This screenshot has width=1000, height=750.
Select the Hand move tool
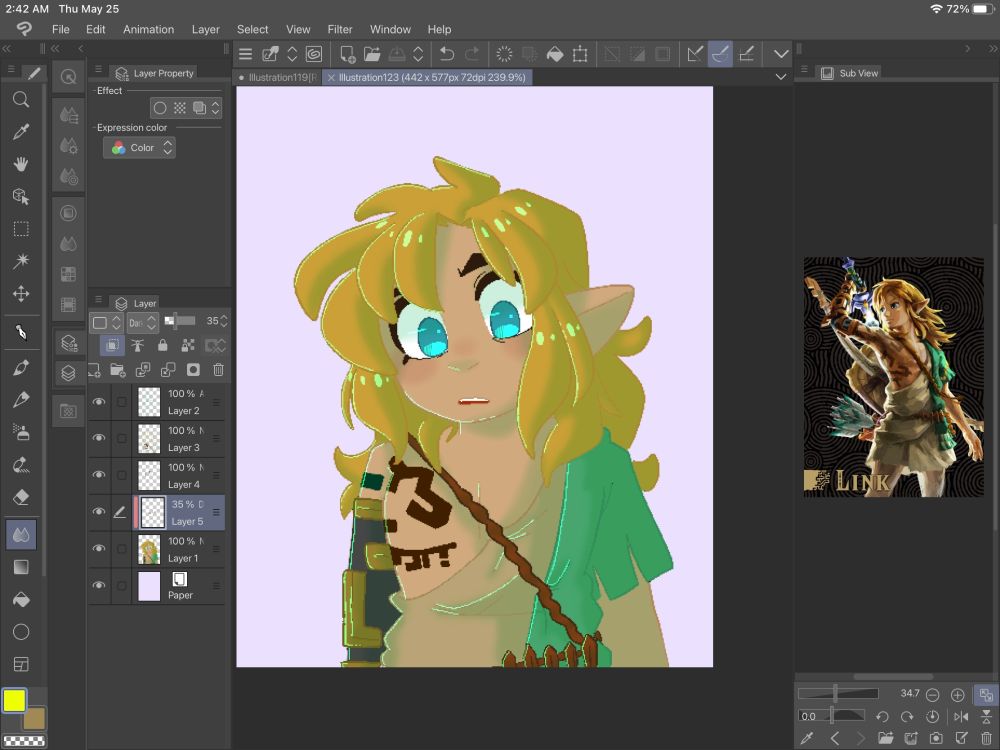(20, 164)
